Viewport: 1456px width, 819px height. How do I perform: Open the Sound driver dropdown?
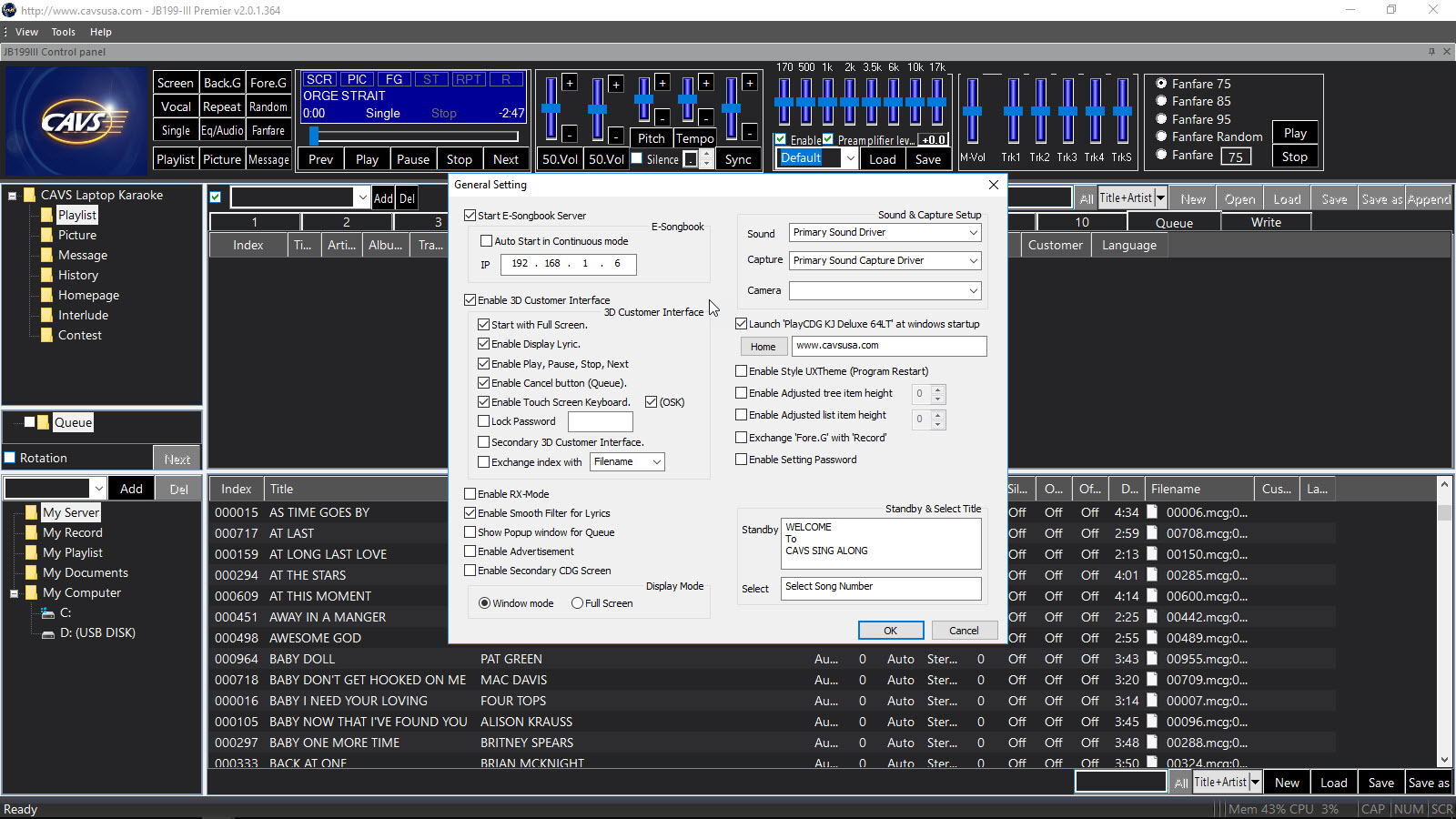[x=973, y=233]
